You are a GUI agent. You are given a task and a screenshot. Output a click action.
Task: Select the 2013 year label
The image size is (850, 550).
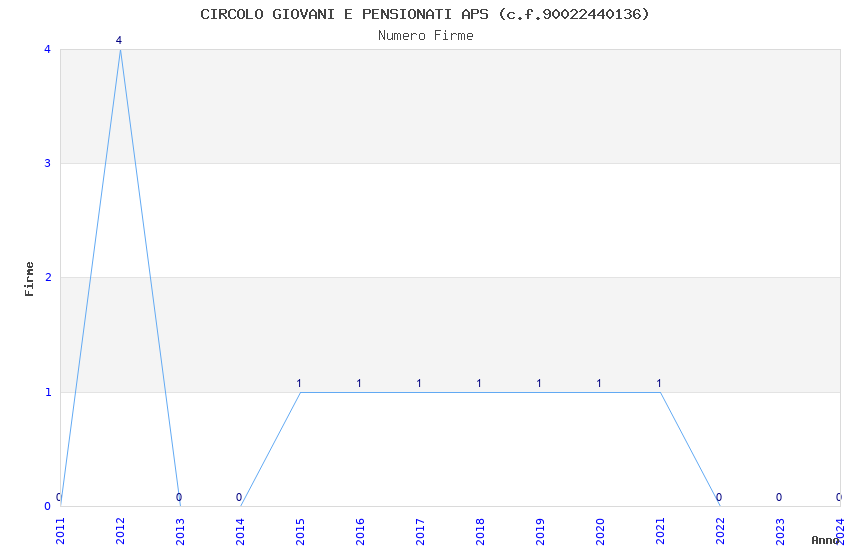click(181, 531)
